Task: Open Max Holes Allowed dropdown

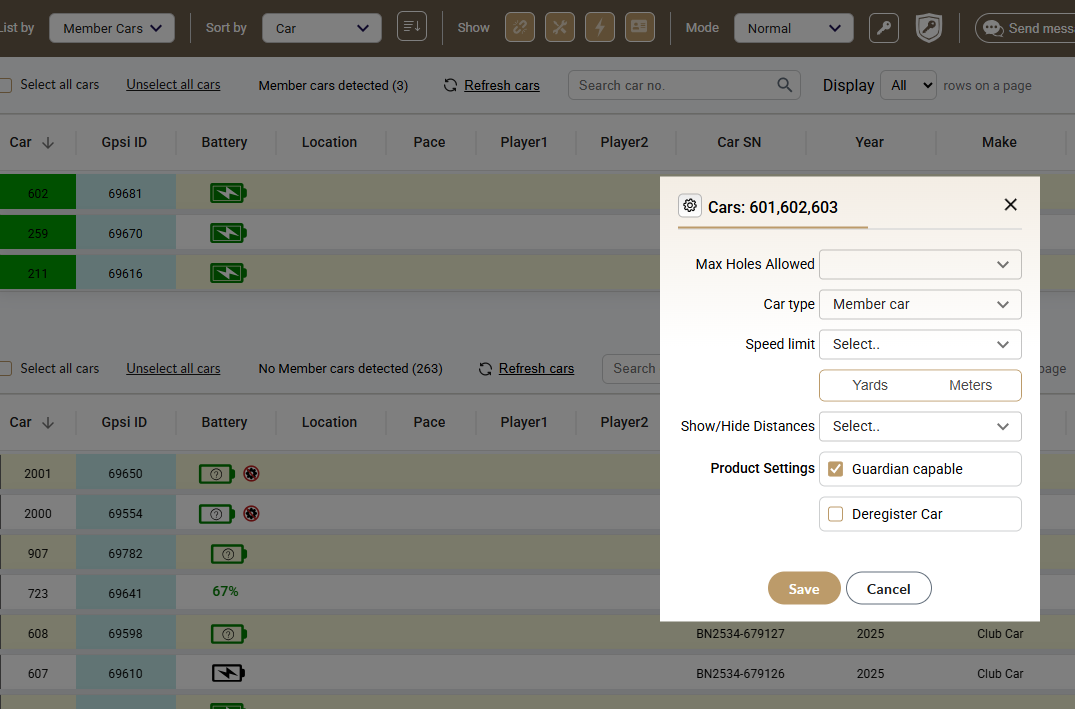Action: tap(920, 265)
